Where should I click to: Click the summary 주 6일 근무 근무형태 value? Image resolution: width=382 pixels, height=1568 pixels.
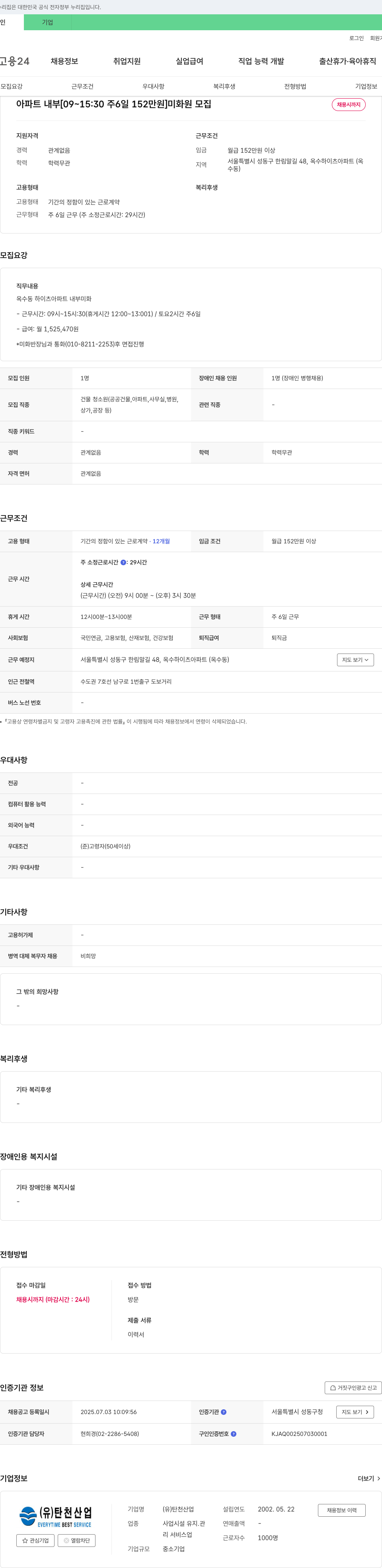click(97, 215)
